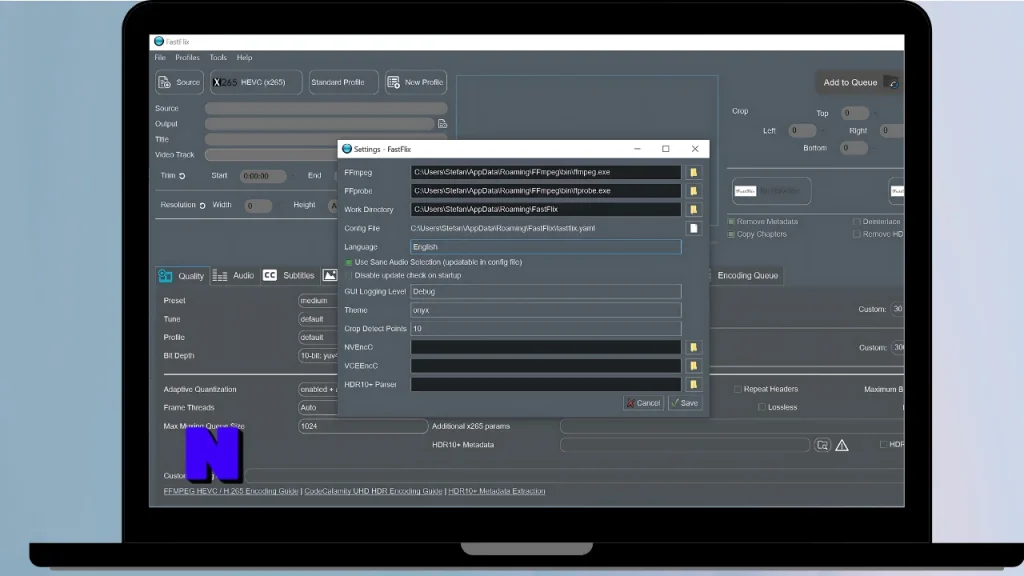
Task: Browse for the FFprobe executable path
Action: pyautogui.click(x=694, y=191)
